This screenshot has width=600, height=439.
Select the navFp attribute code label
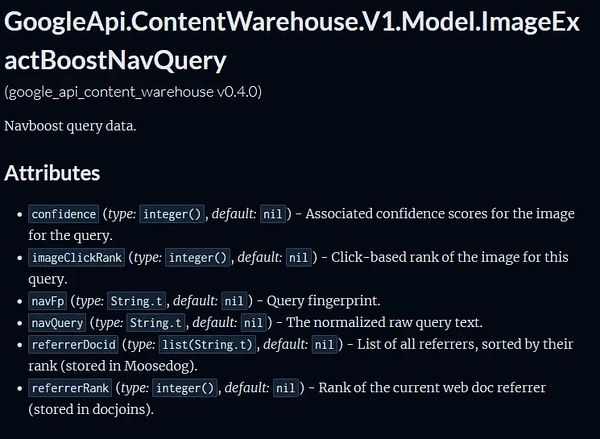point(47,301)
